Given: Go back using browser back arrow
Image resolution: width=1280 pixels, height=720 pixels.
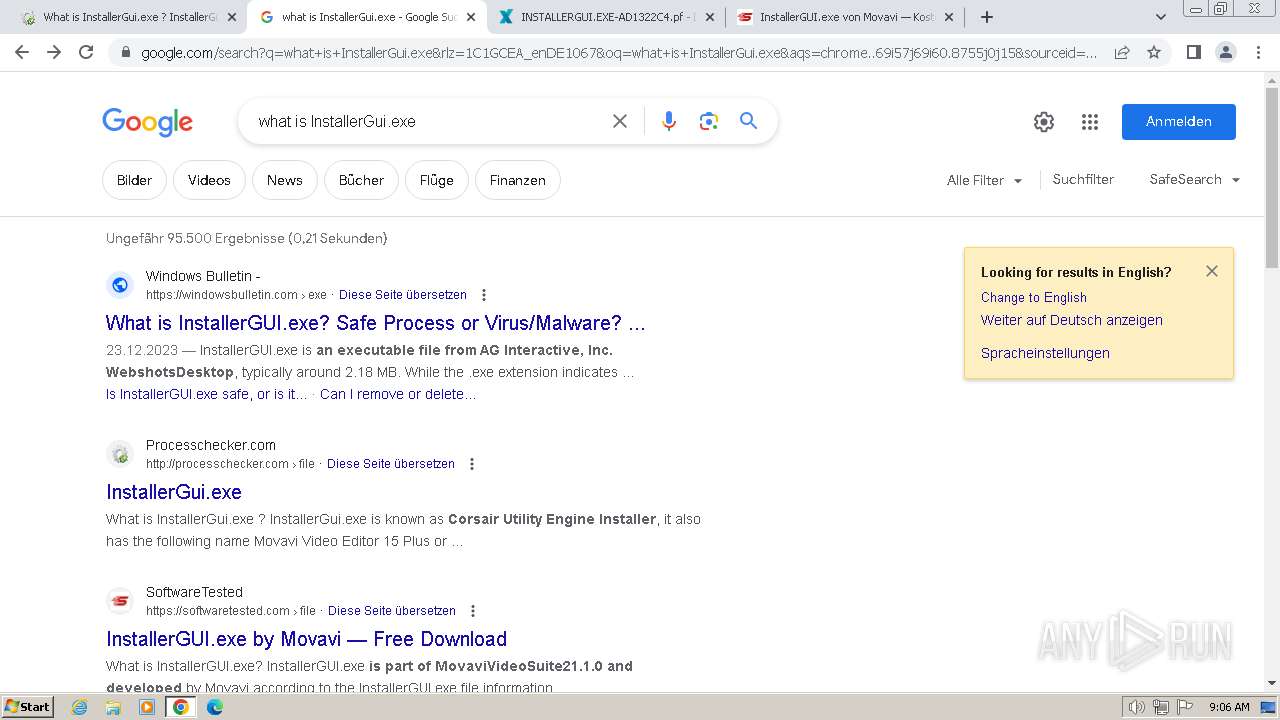Looking at the screenshot, I should point(22,52).
